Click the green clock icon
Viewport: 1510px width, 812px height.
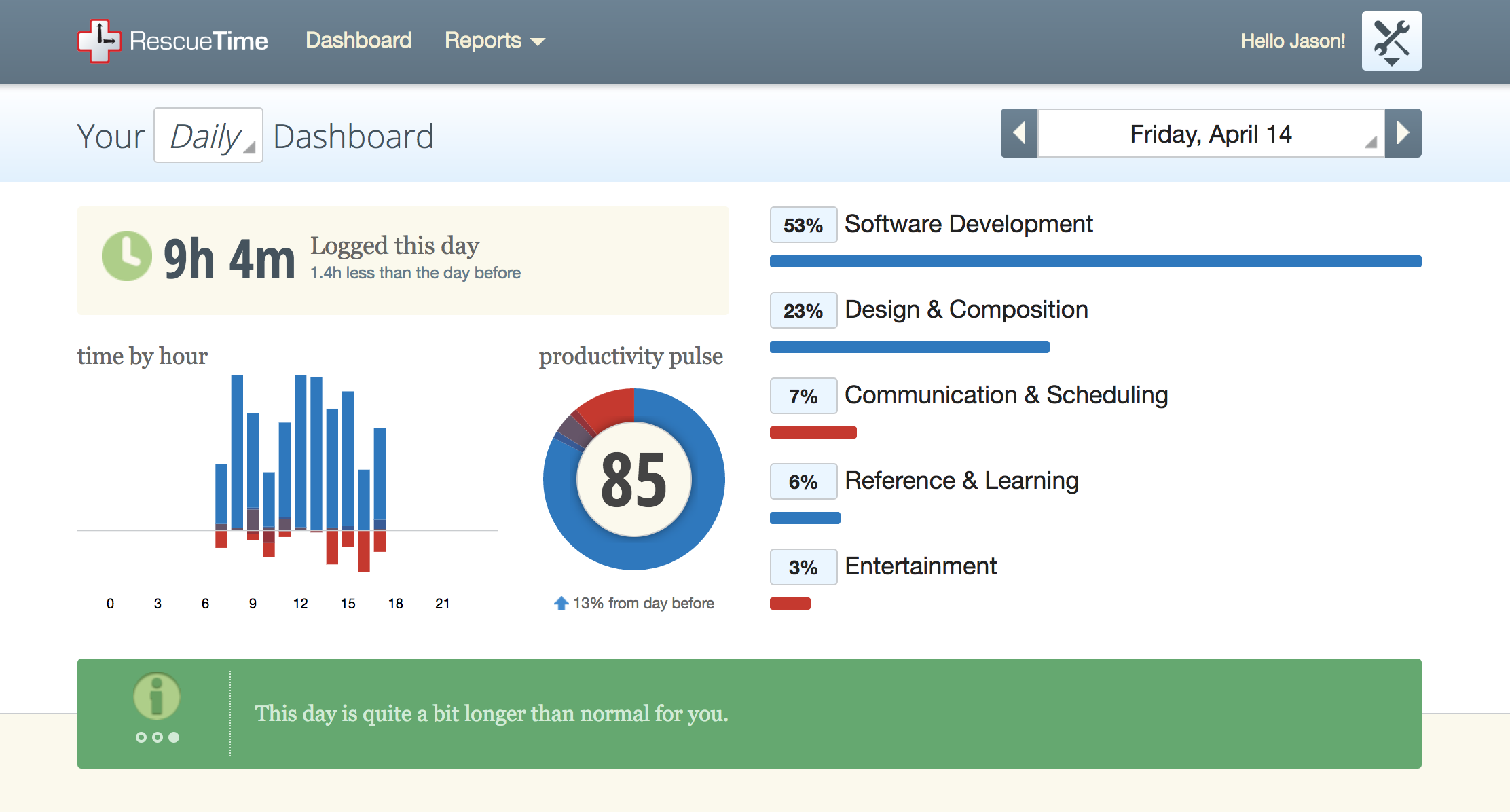pos(127,256)
